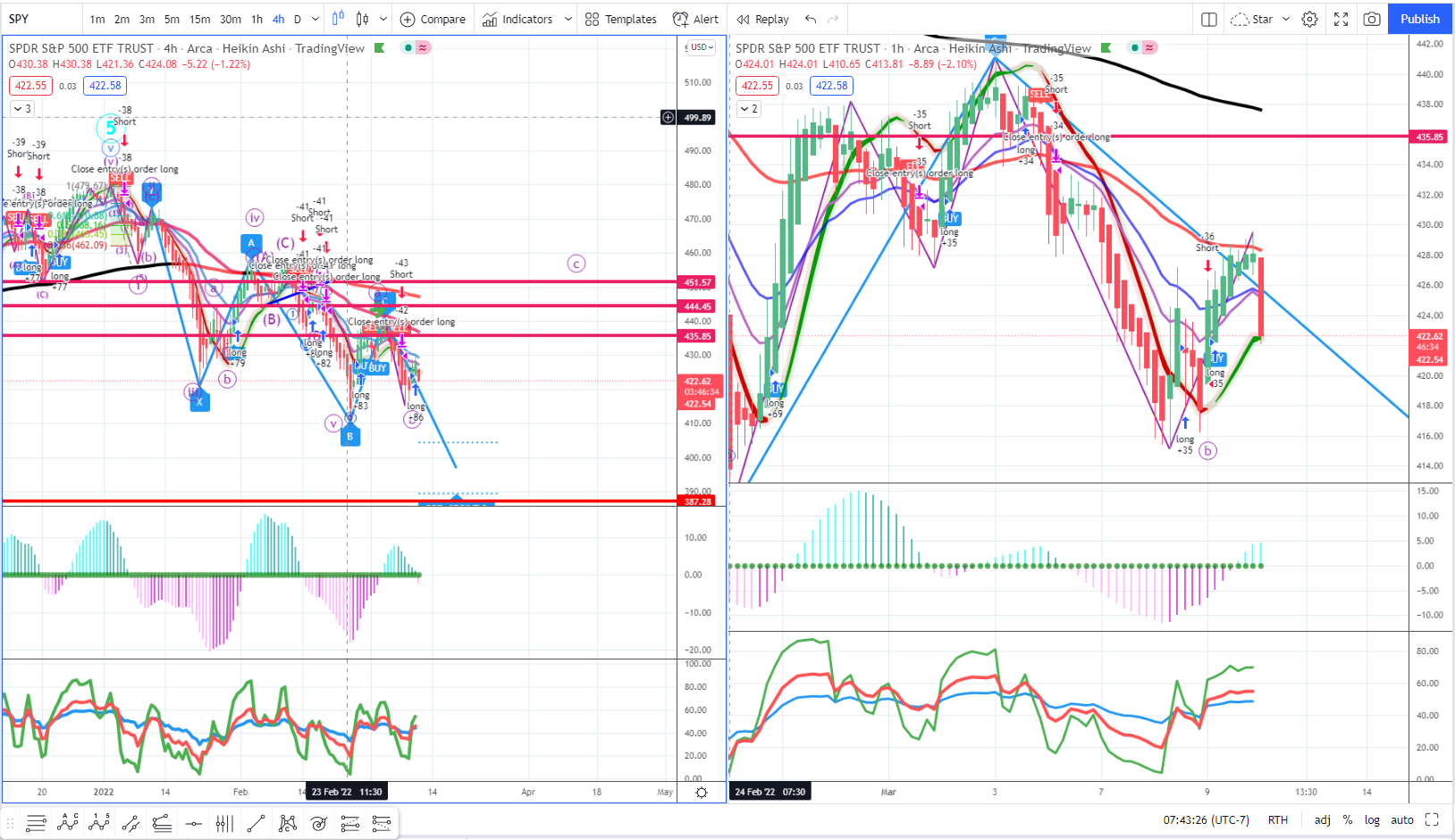This screenshot has height=840, width=1455.
Task: Click the Publish button
Action: (x=1420, y=19)
